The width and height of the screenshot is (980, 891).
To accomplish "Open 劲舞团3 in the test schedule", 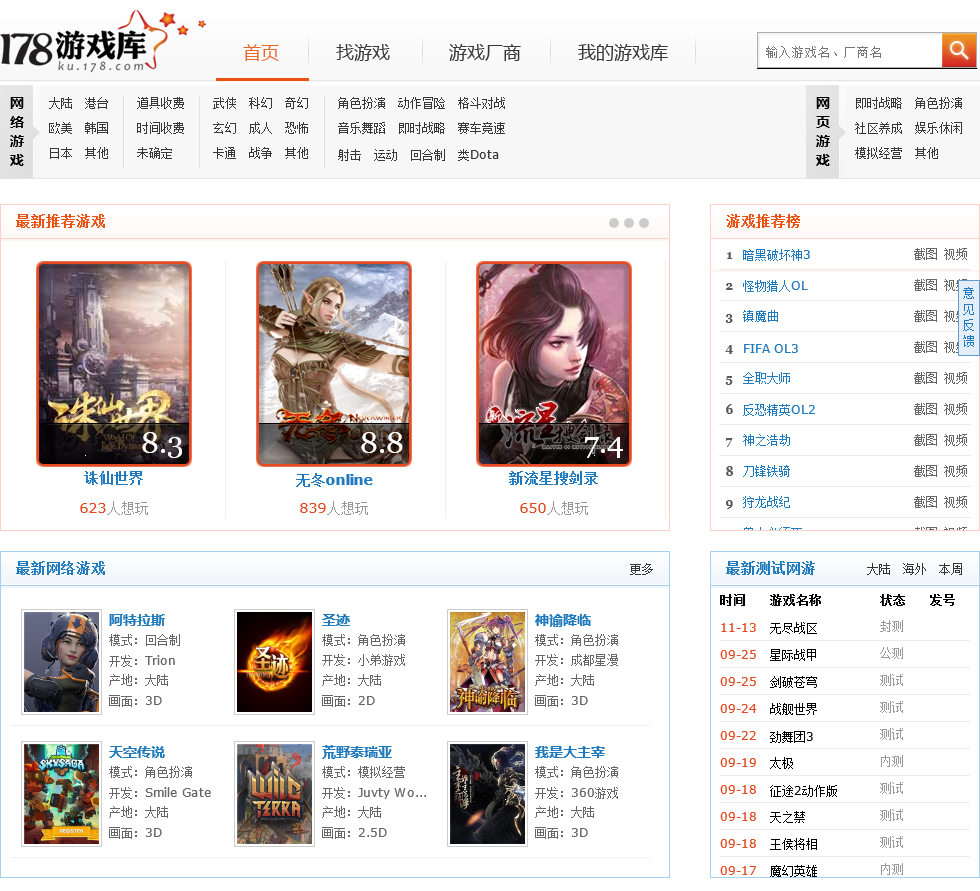I will point(791,736).
